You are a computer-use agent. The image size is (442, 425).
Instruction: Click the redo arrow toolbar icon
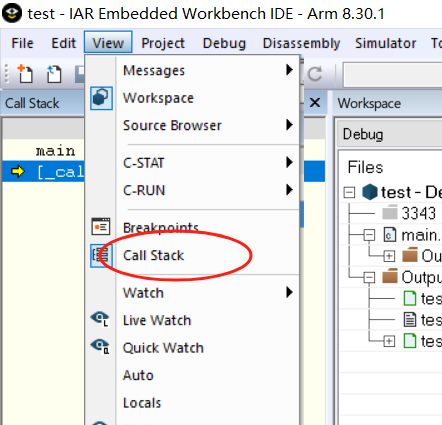click(x=315, y=74)
